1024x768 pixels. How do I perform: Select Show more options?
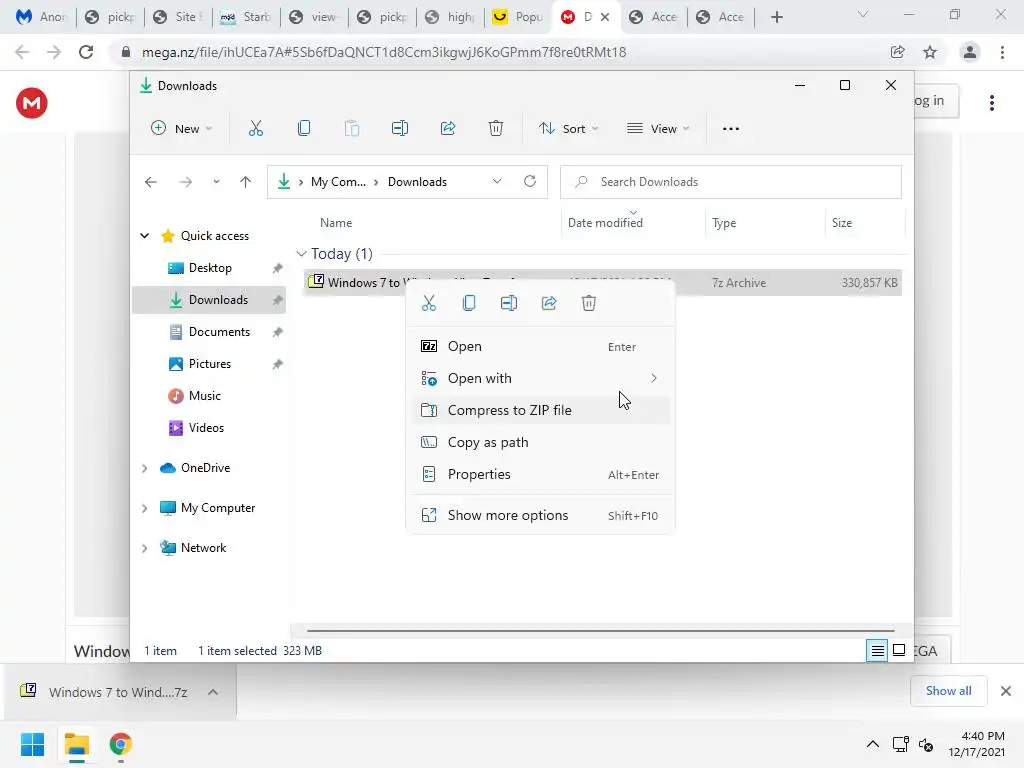coord(541,516)
